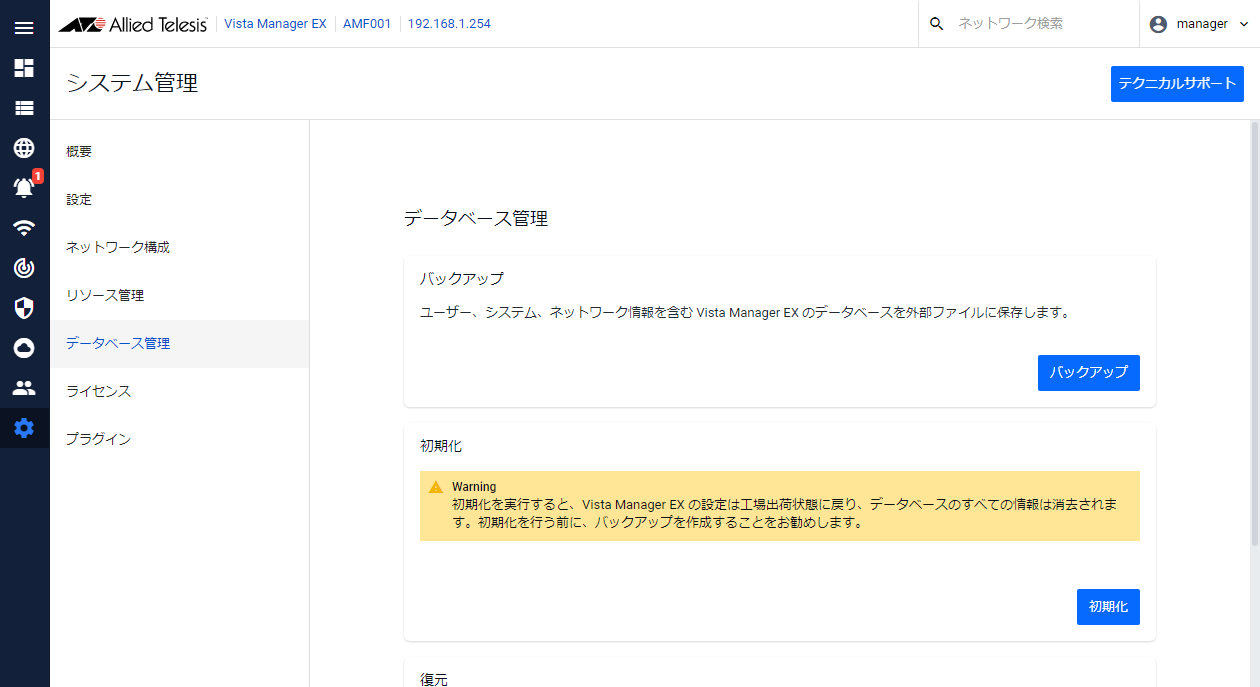Screen dimensions: 1260x687
Task: Click the blue バックアップ button
Action: tap(1088, 372)
